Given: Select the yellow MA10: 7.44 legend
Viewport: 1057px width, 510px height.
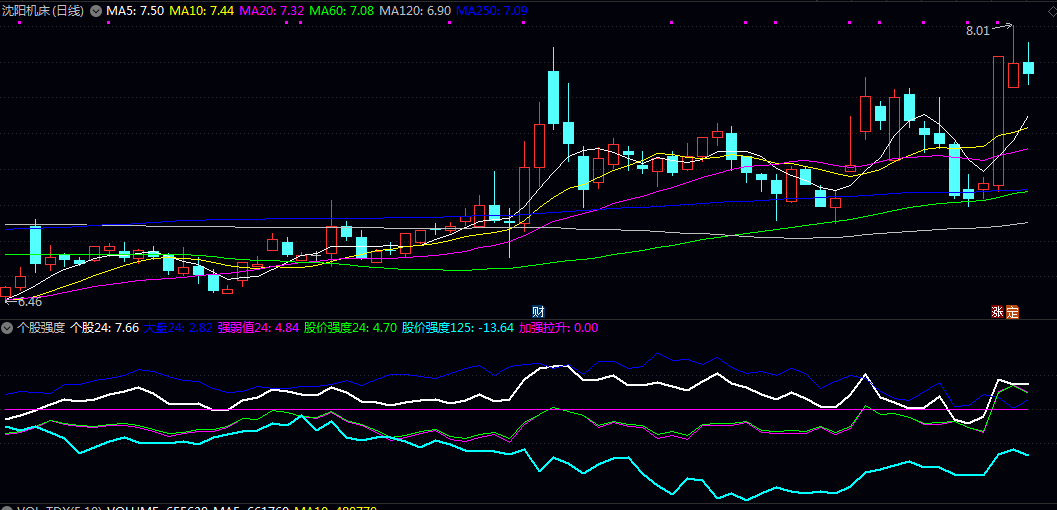Looking at the screenshot, I should pos(203,11).
